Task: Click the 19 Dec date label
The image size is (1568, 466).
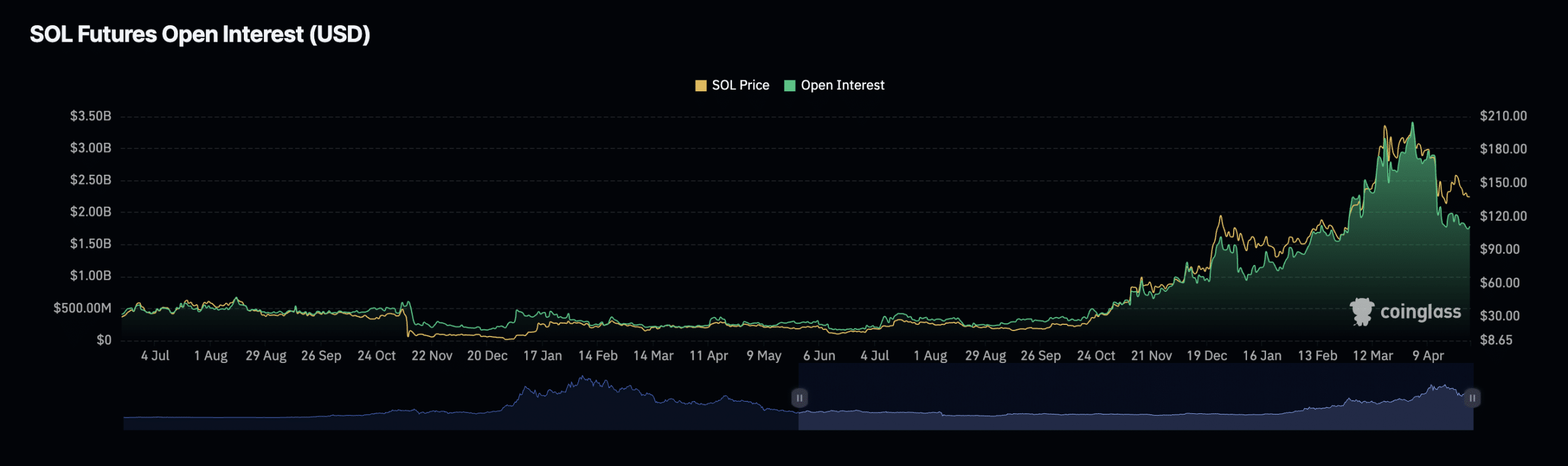Action: click(x=1207, y=356)
